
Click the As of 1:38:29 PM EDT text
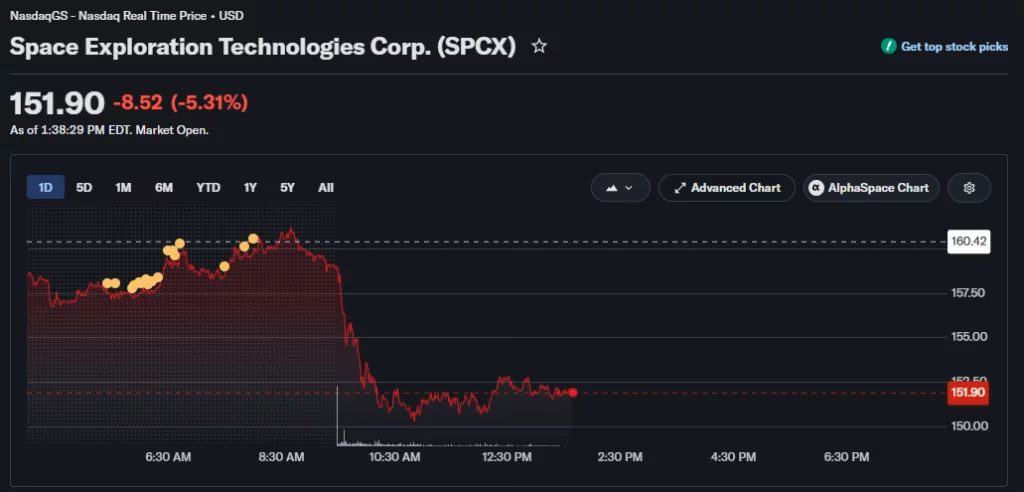point(109,130)
